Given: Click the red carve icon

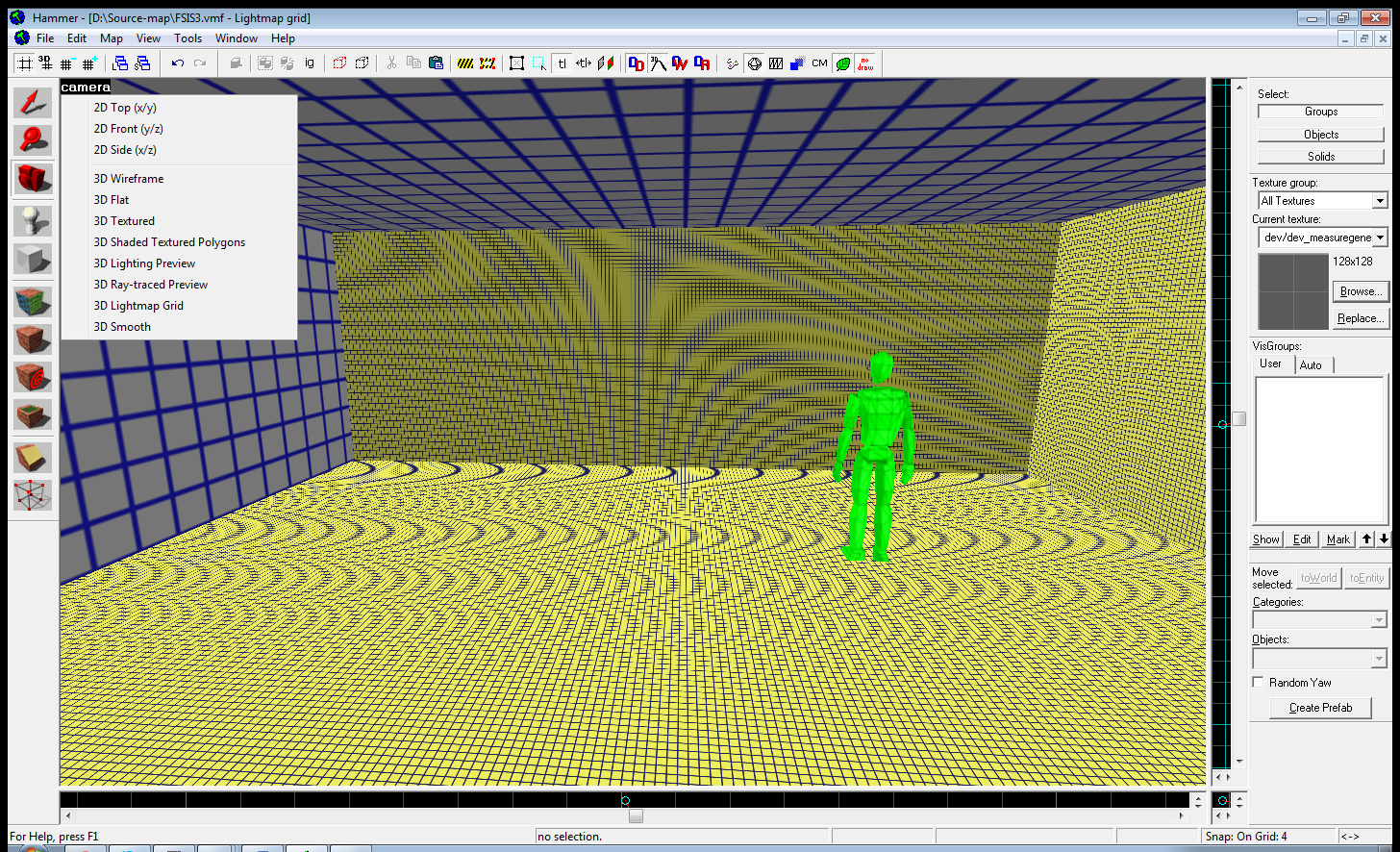Looking at the screenshot, I should click(x=339, y=63).
